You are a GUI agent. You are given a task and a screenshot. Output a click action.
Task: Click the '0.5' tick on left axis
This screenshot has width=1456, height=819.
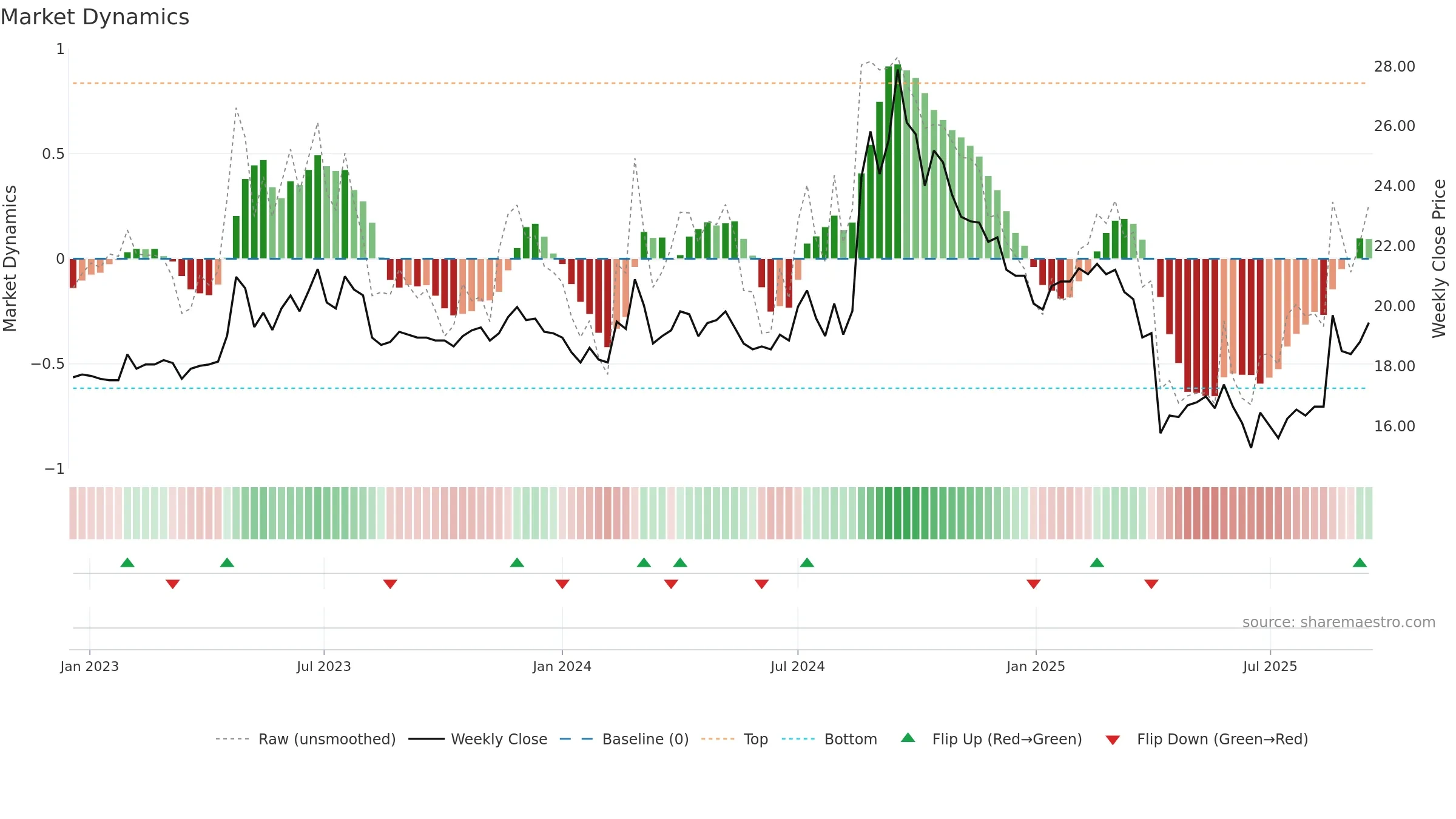(53, 154)
